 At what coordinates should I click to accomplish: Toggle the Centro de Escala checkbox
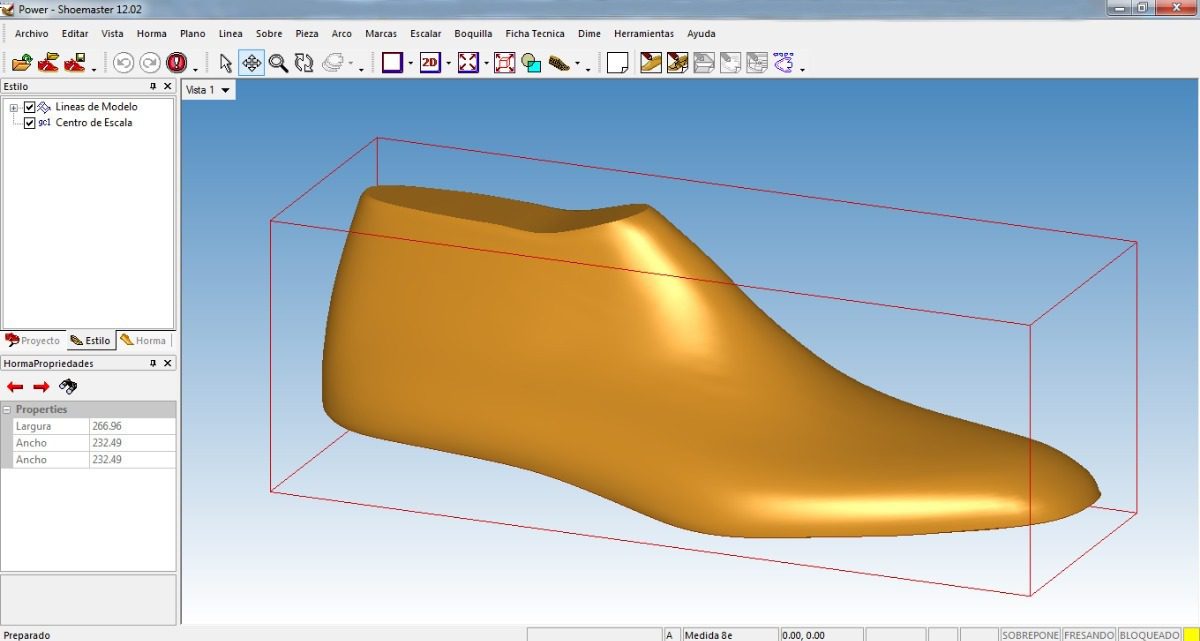pos(30,123)
